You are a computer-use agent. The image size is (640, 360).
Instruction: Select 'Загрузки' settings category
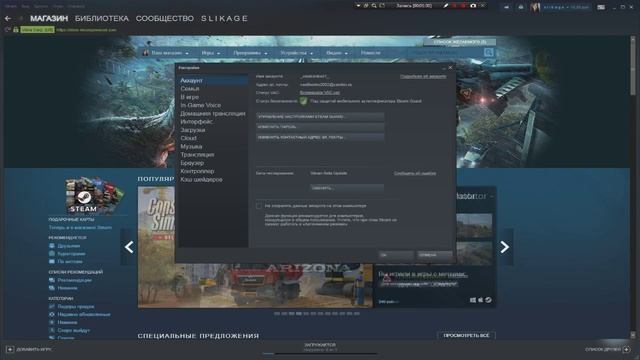point(213,130)
